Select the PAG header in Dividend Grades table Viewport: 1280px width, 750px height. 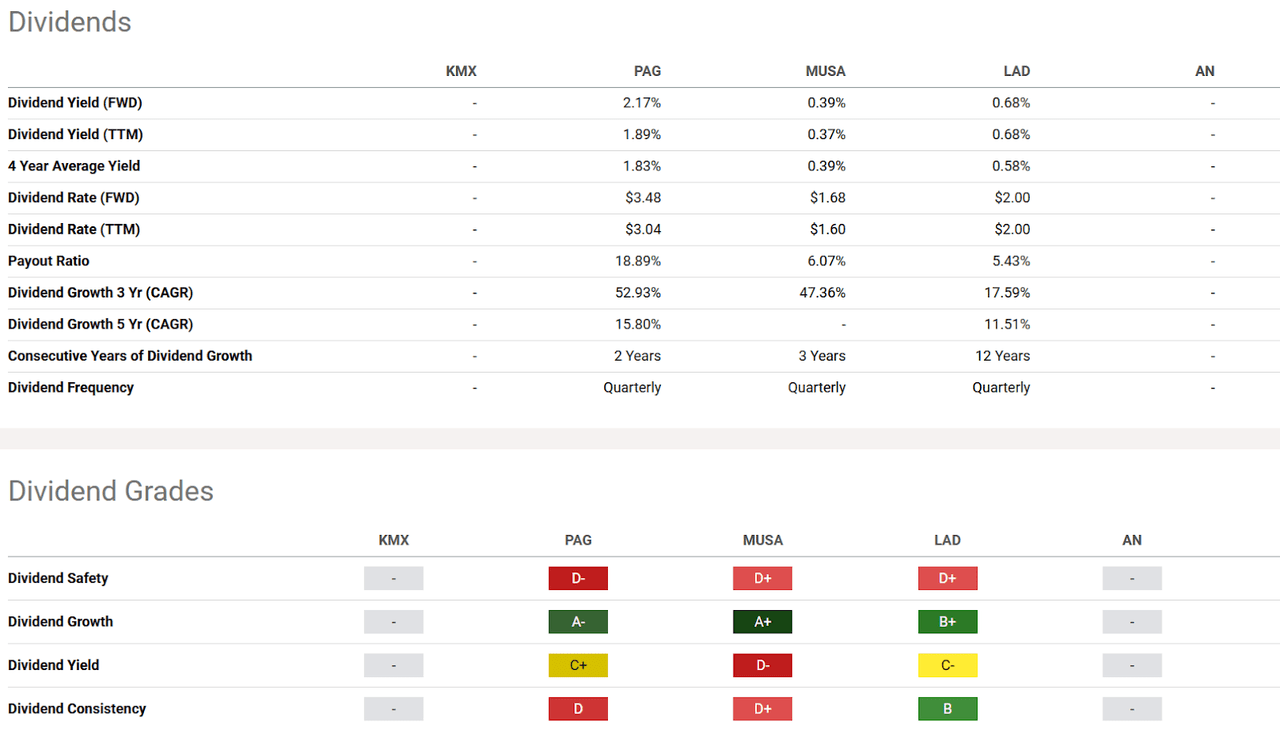[x=578, y=540]
